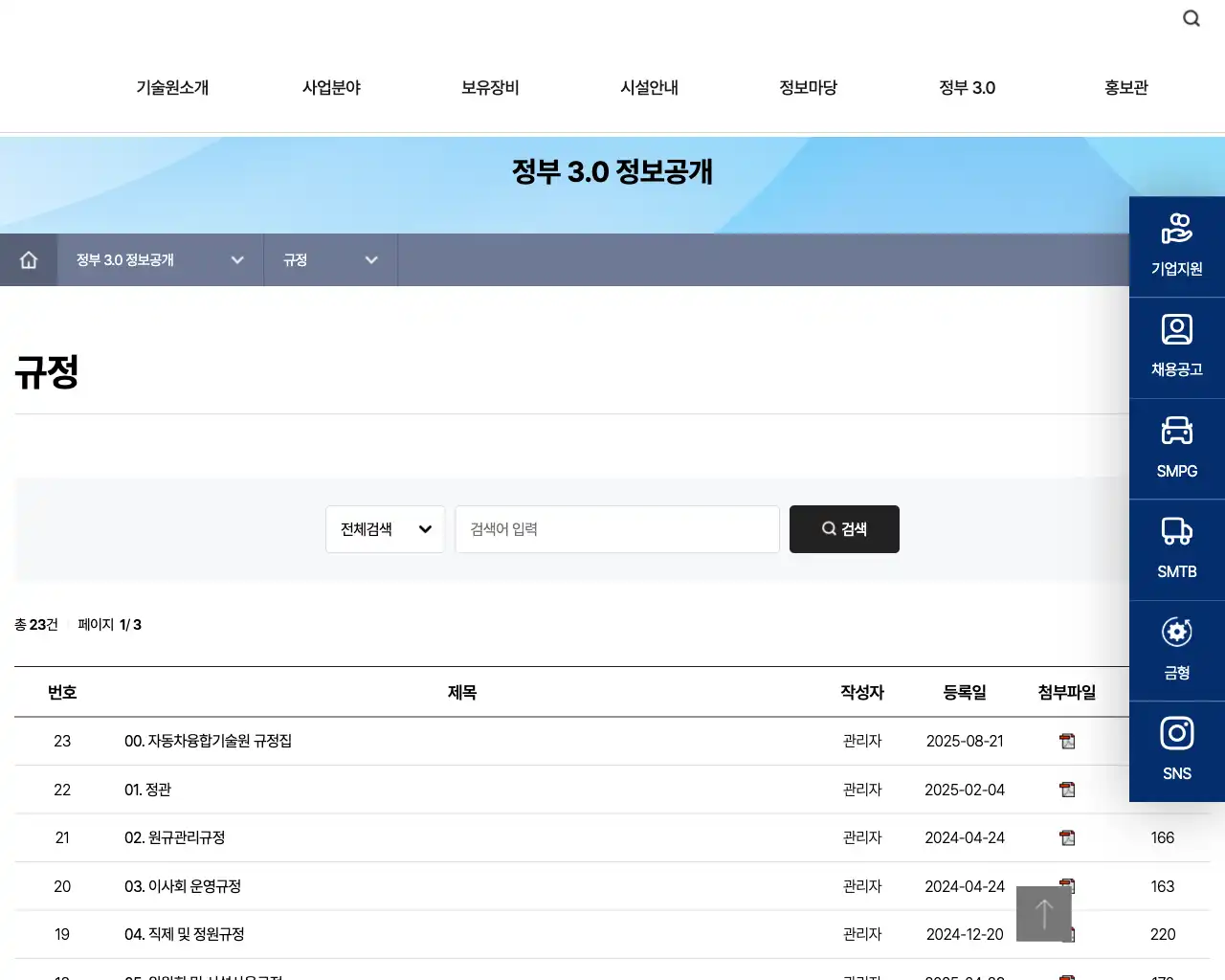Screen dimensions: 1225x980
Task: Select the SMPG car icon
Action: 1176,448
